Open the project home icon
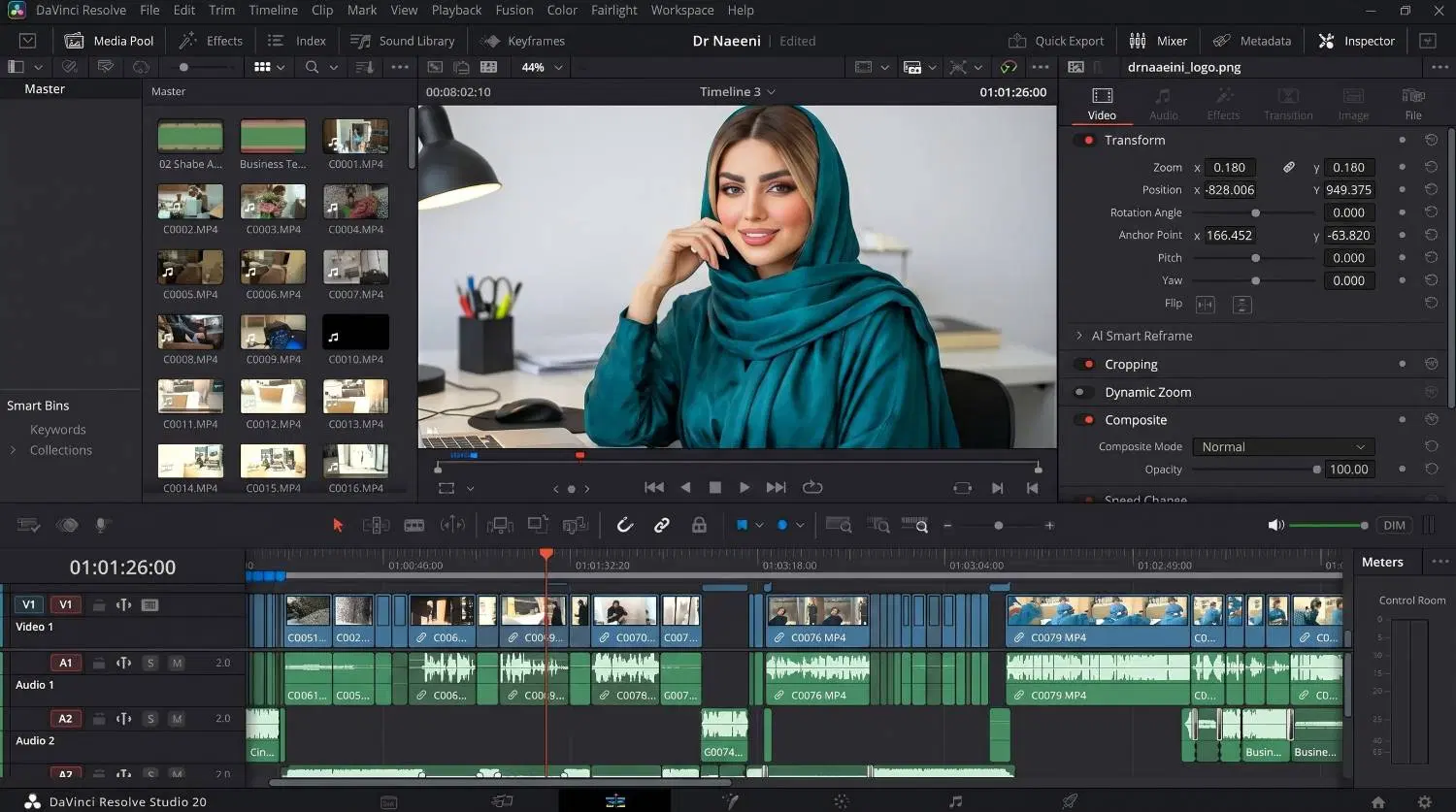Screen dimensions: 1456x812 point(1378,802)
